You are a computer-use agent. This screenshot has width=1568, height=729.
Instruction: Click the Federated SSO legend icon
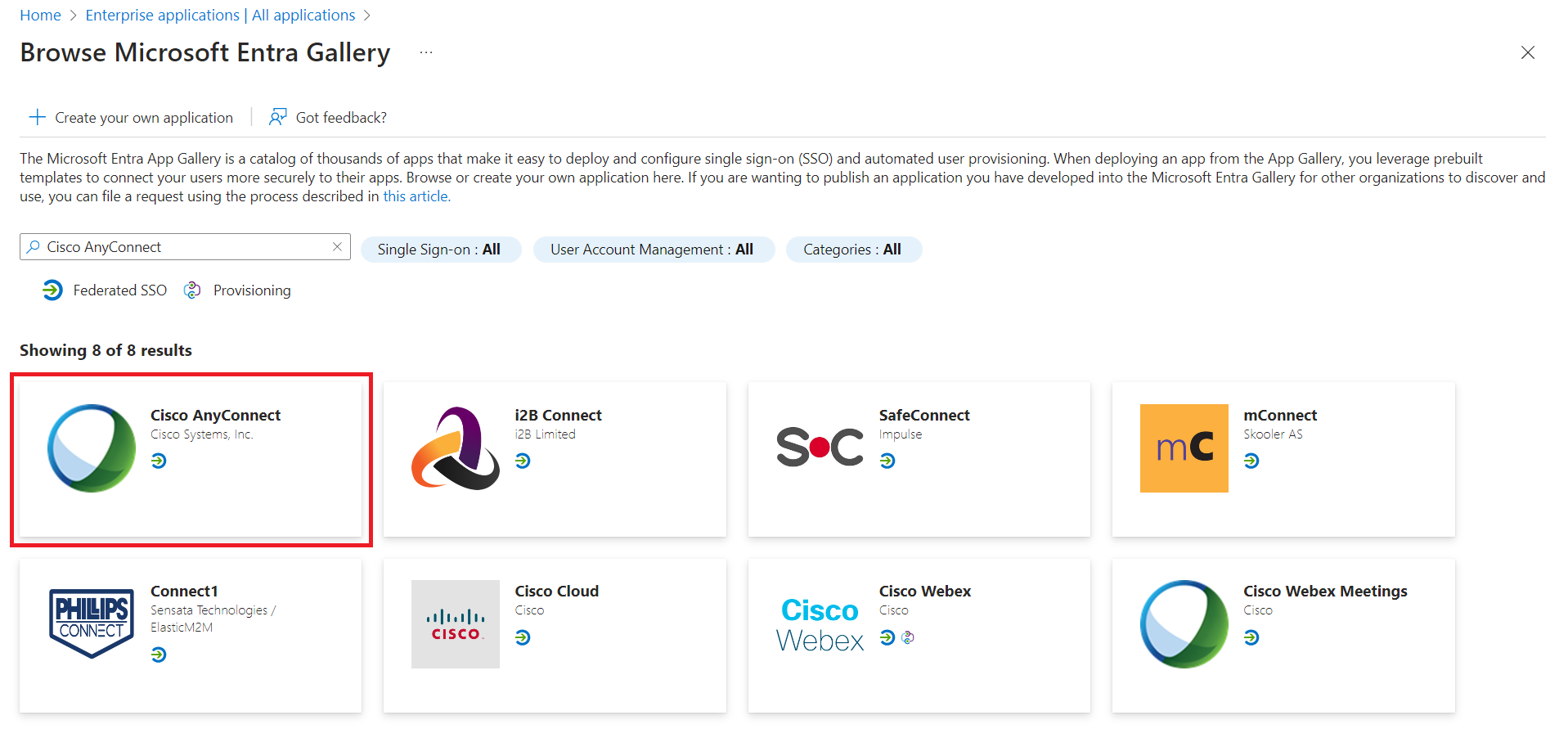pos(52,290)
